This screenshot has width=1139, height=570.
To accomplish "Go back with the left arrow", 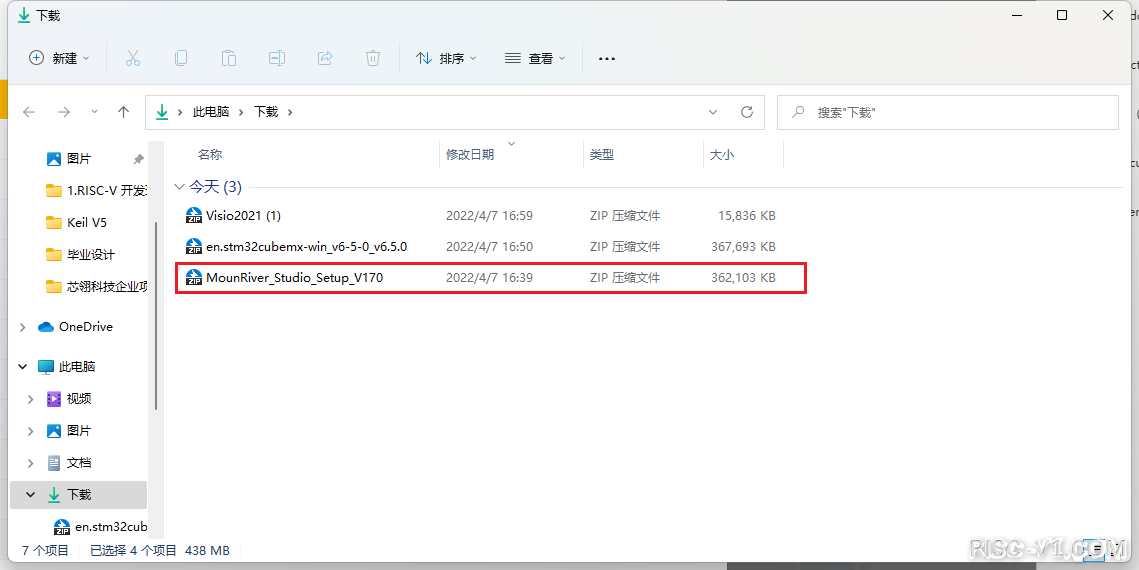I will point(29,112).
